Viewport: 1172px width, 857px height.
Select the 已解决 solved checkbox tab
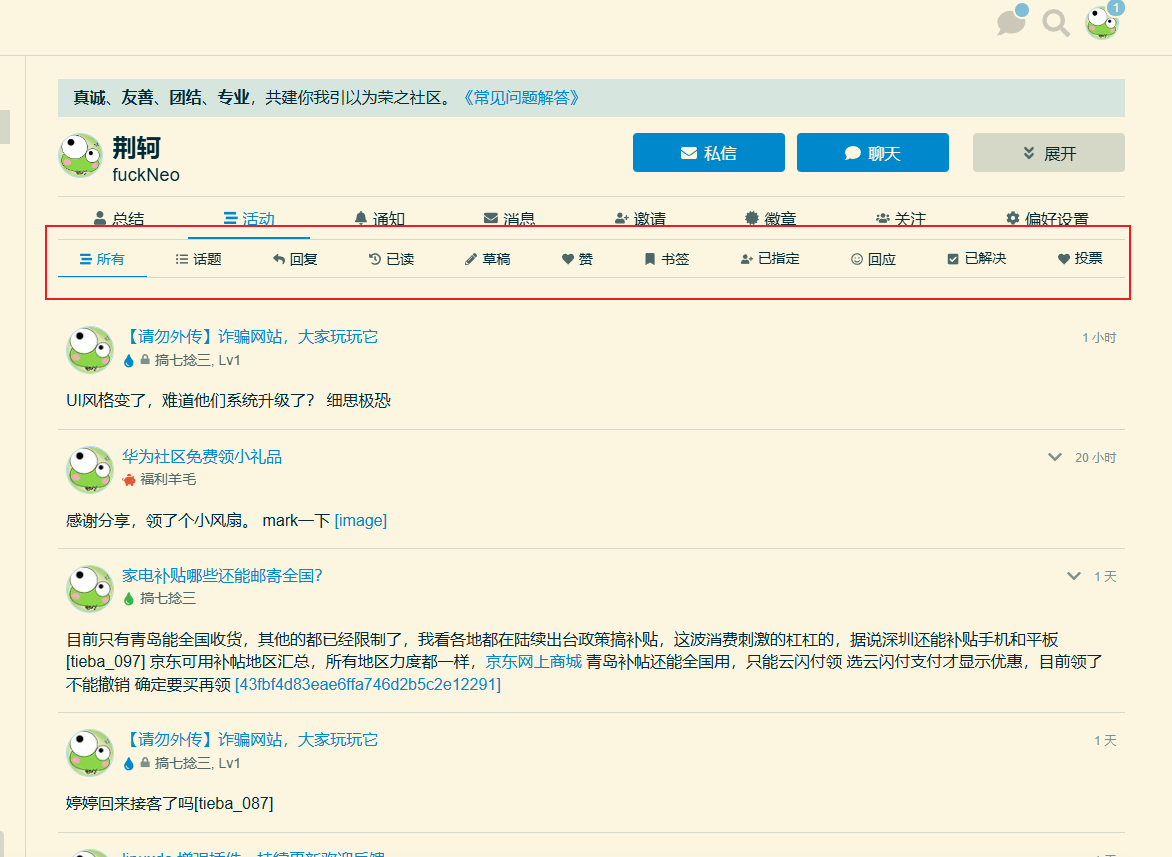(x=976, y=259)
